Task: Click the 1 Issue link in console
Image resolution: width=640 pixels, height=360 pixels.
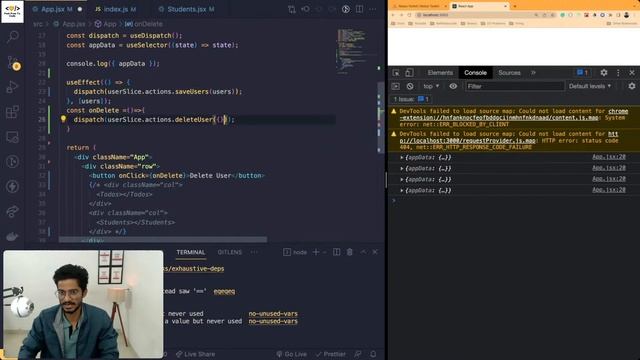Action: pyautogui.click(x=411, y=99)
